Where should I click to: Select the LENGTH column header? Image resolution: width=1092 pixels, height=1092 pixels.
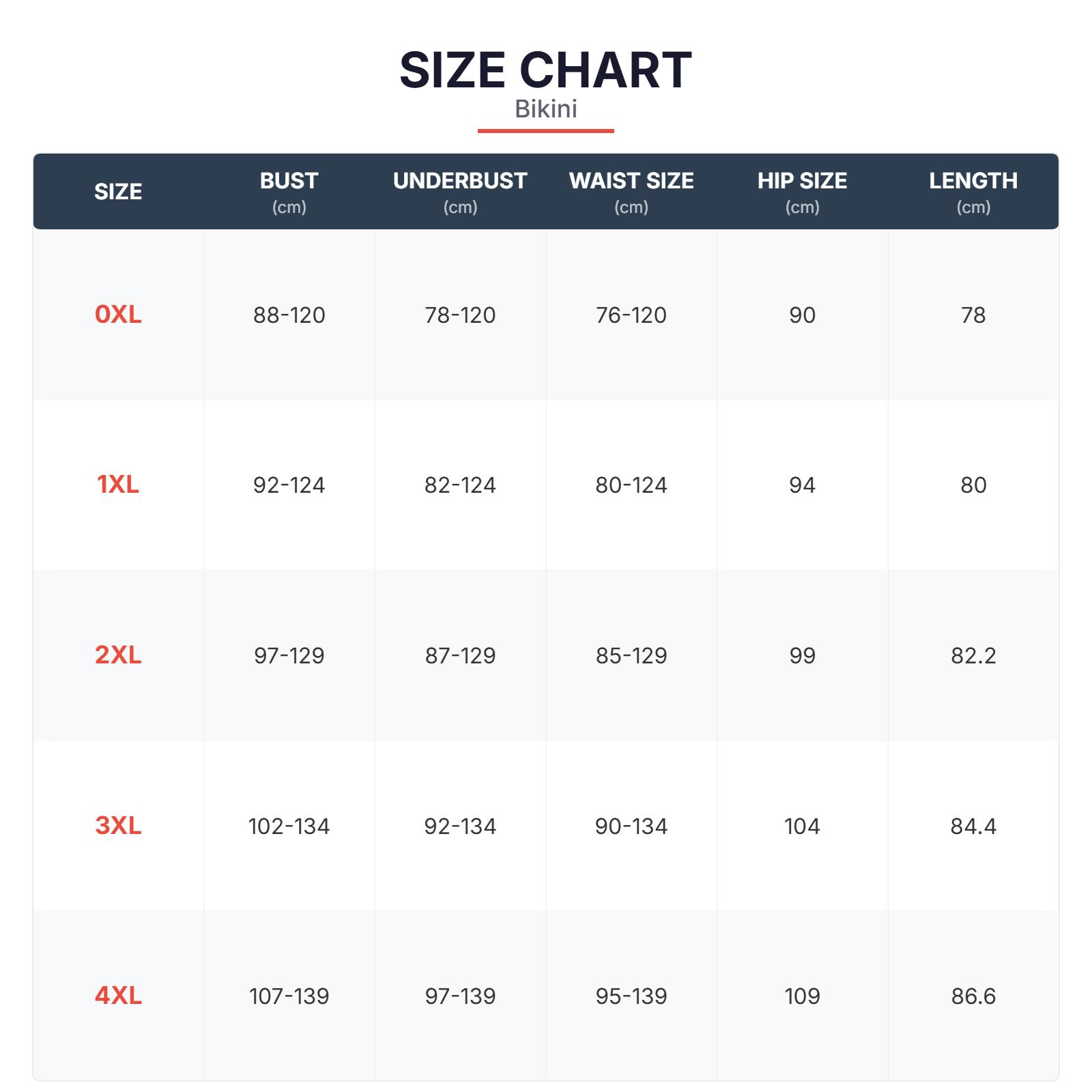973,191
